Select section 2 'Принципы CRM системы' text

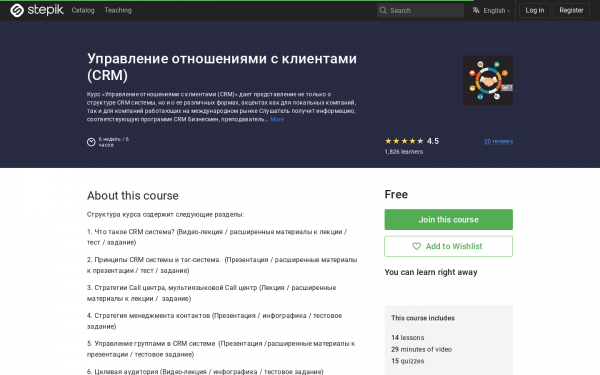coord(222,265)
